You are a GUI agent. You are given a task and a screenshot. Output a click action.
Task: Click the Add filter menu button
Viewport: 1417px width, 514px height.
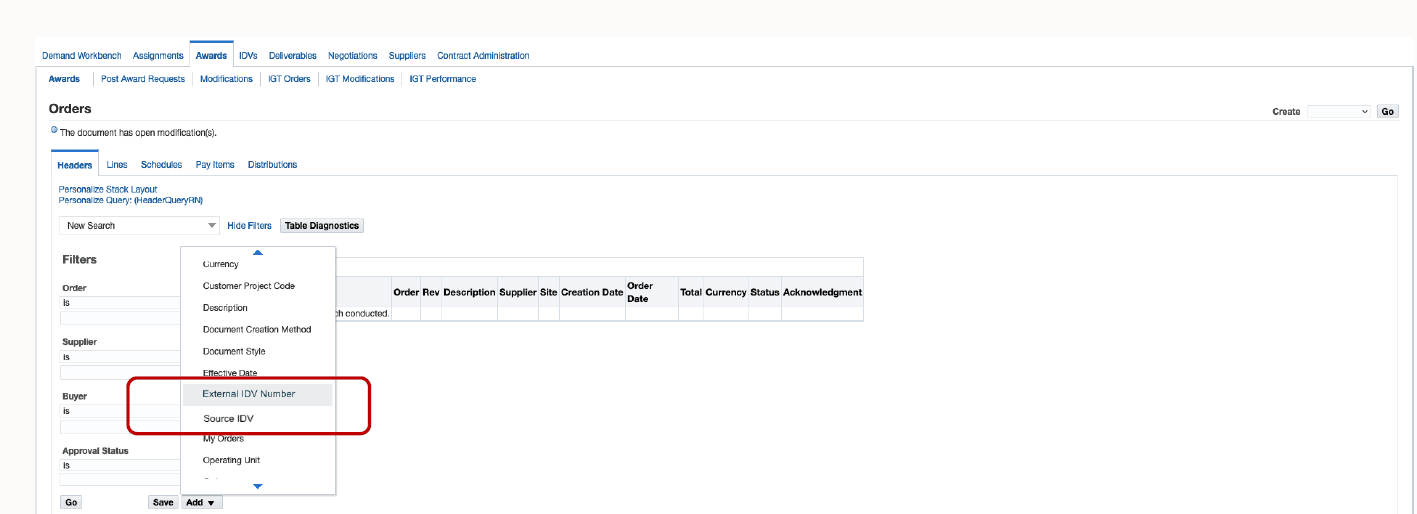coord(201,502)
